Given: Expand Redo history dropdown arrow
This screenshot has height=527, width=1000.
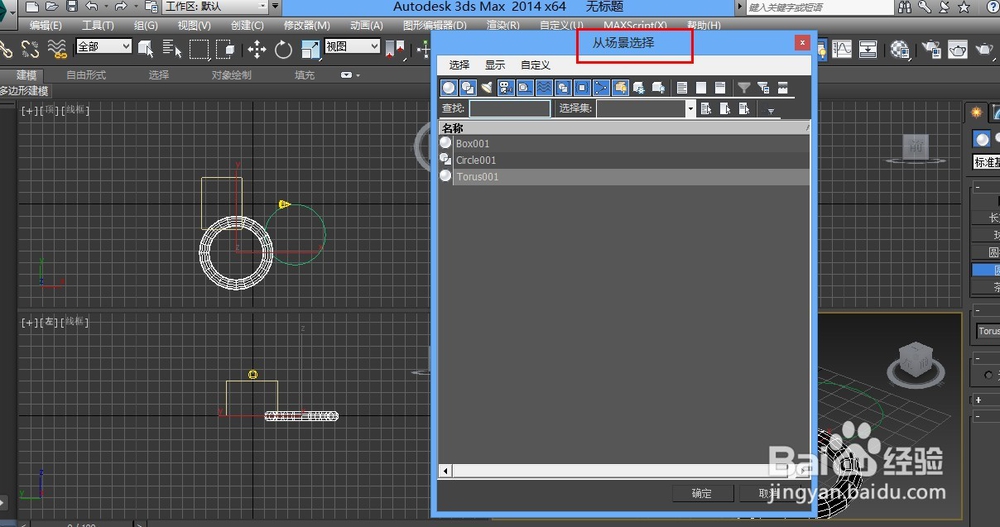Looking at the screenshot, I should point(135,7).
